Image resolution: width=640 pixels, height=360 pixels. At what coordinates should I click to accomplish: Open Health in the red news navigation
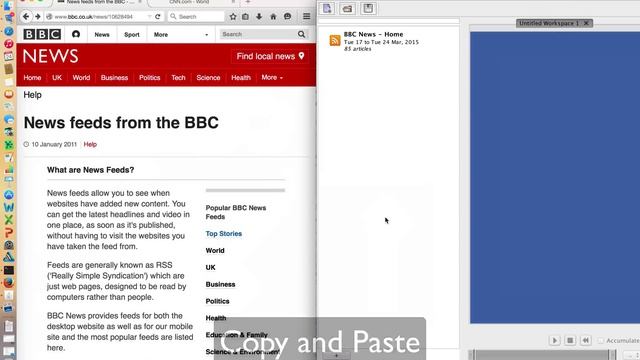pyautogui.click(x=241, y=78)
